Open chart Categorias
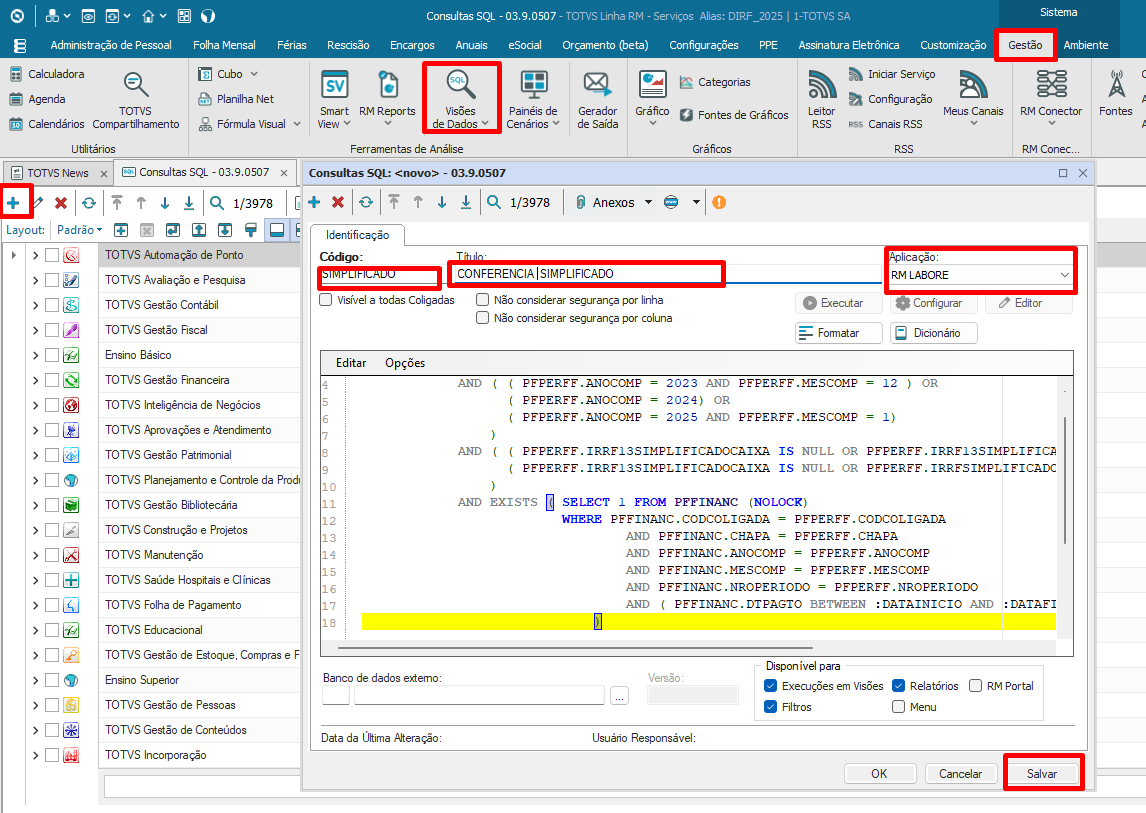This screenshot has width=1146, height=813. 715,82
